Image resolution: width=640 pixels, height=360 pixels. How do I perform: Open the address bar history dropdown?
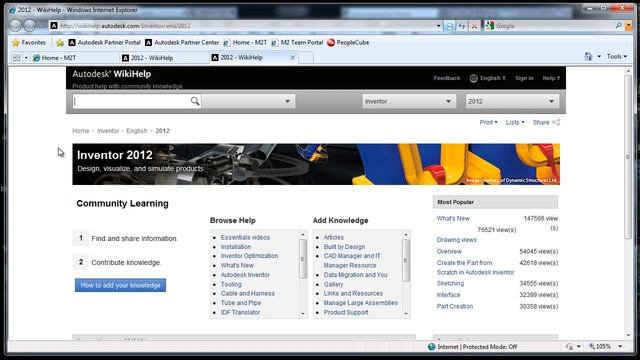click(x=438, y=26)
